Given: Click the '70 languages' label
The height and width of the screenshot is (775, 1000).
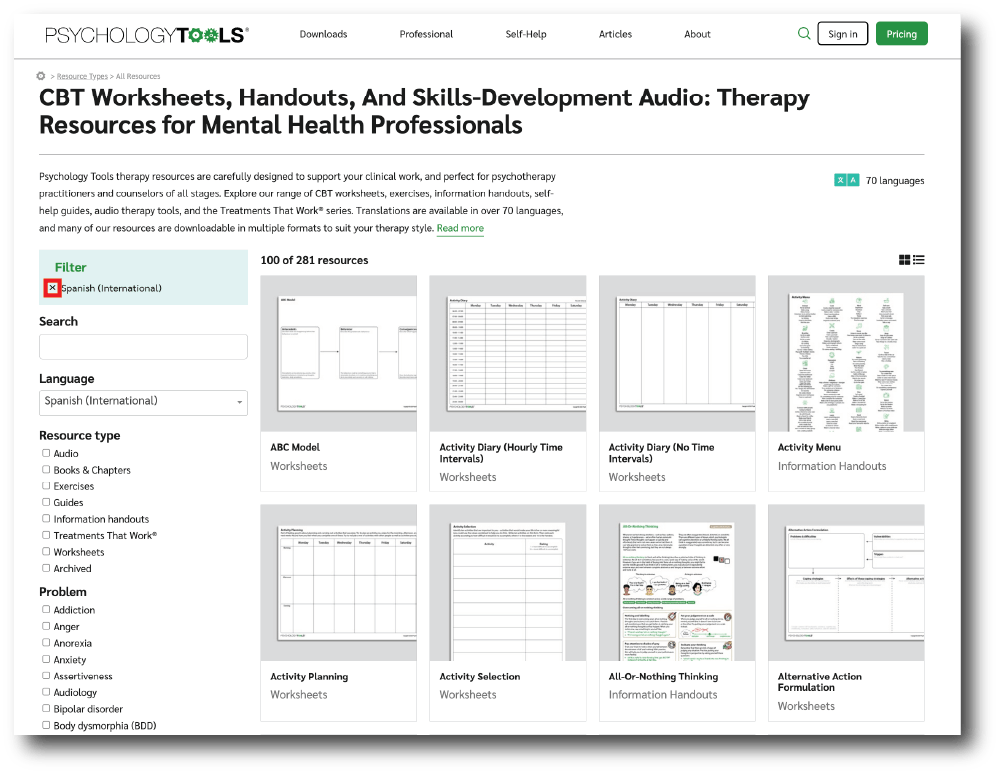Looking at the screenshot, I should [x=894, y=181].
